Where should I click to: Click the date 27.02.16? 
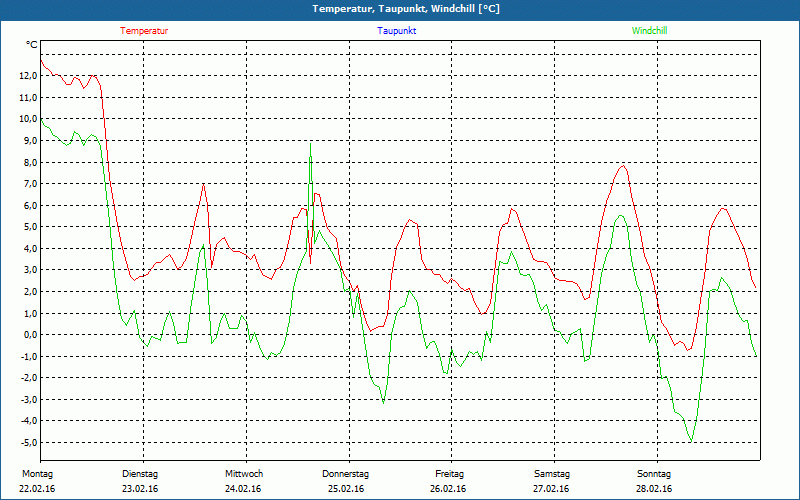click(551, 489)
